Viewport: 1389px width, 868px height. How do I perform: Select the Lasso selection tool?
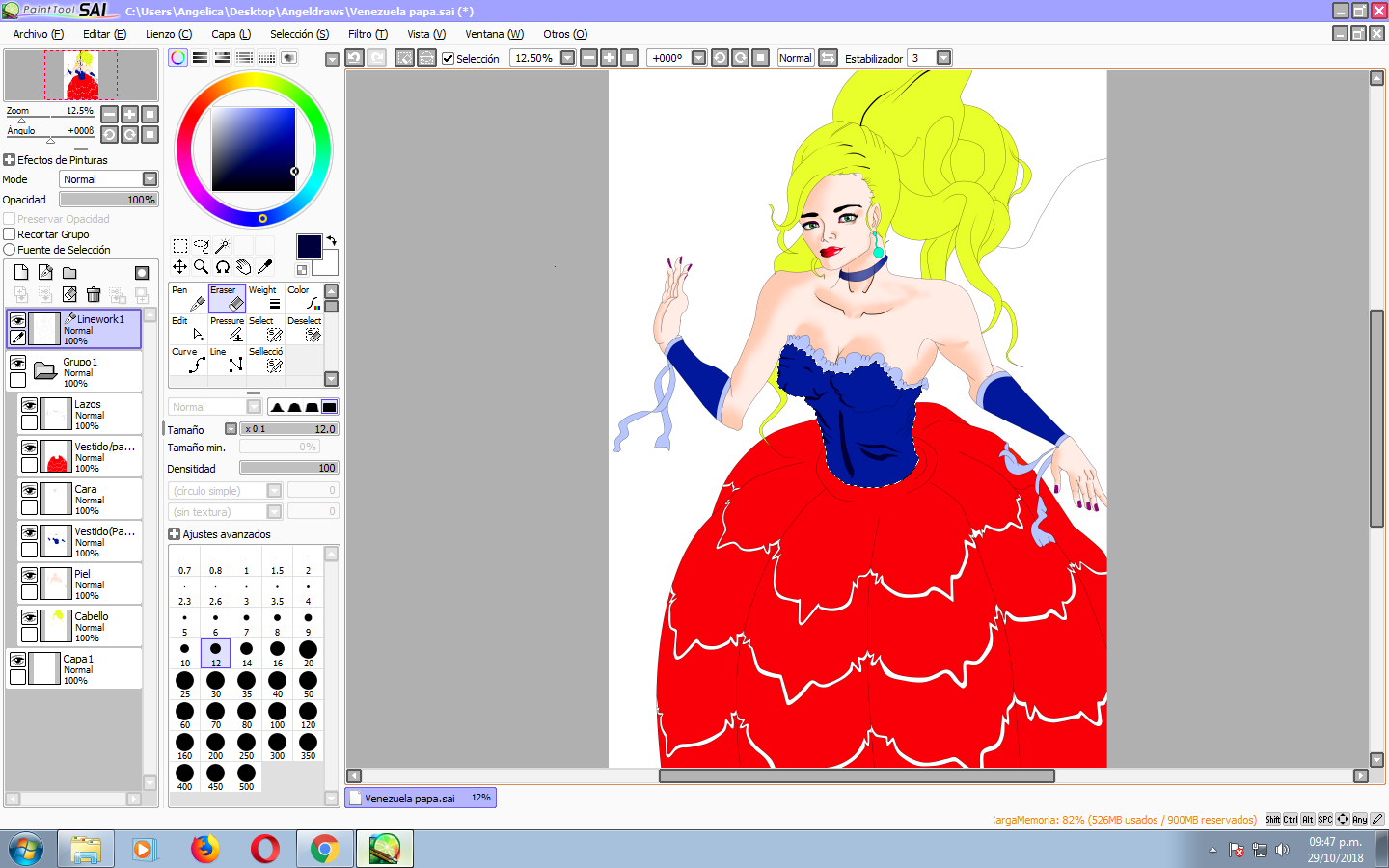201,246
